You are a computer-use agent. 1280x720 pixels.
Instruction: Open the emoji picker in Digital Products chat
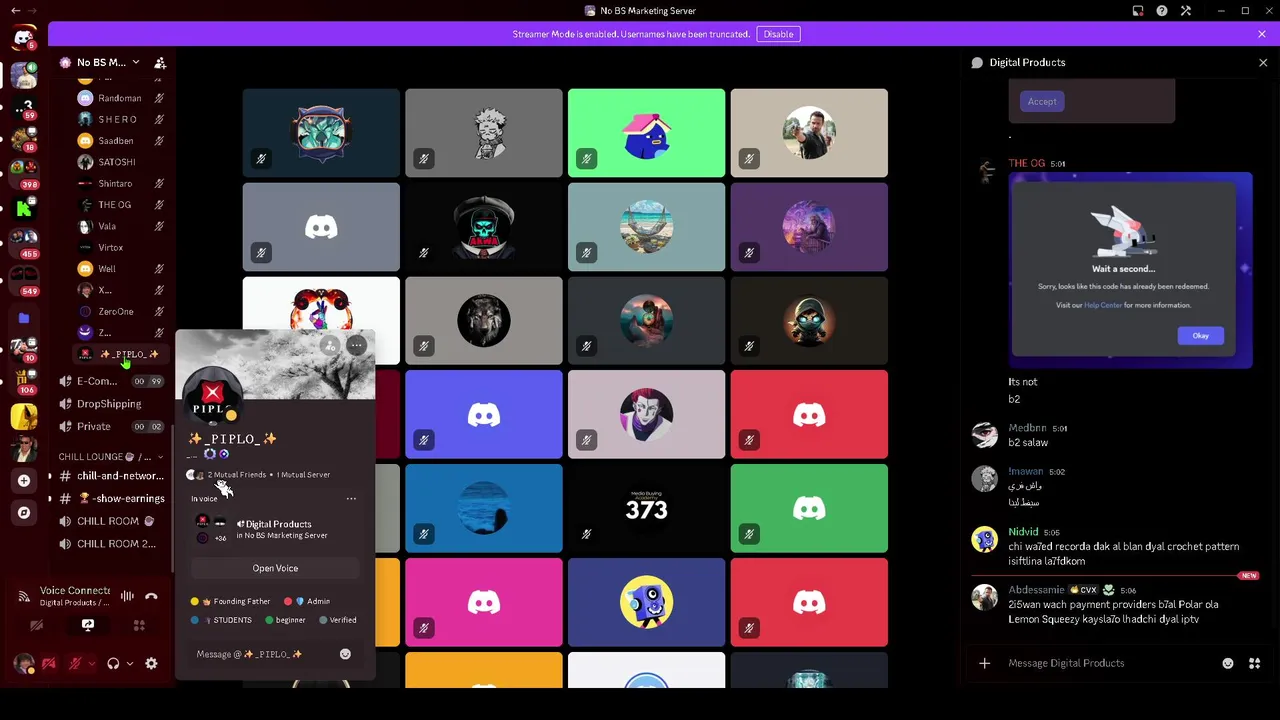pyautogui.click(x=1228, y=663)
